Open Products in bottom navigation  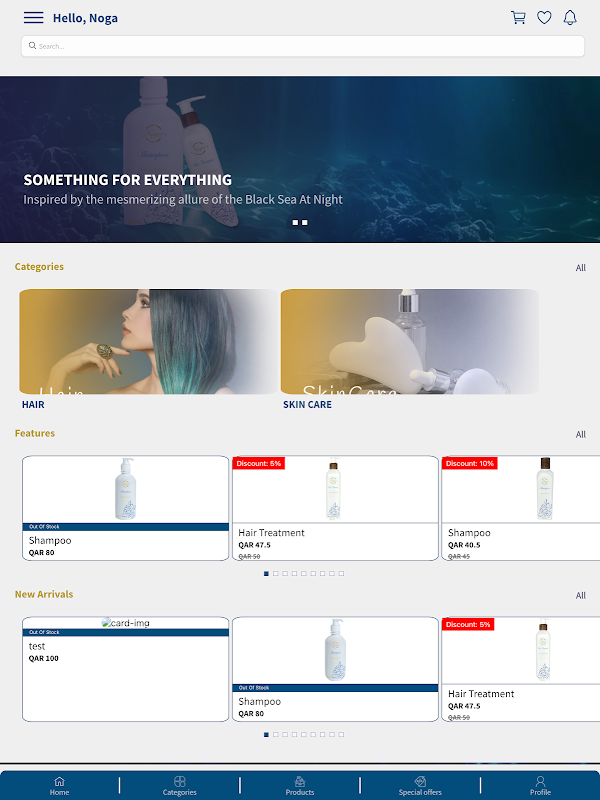tap(300, 786)
